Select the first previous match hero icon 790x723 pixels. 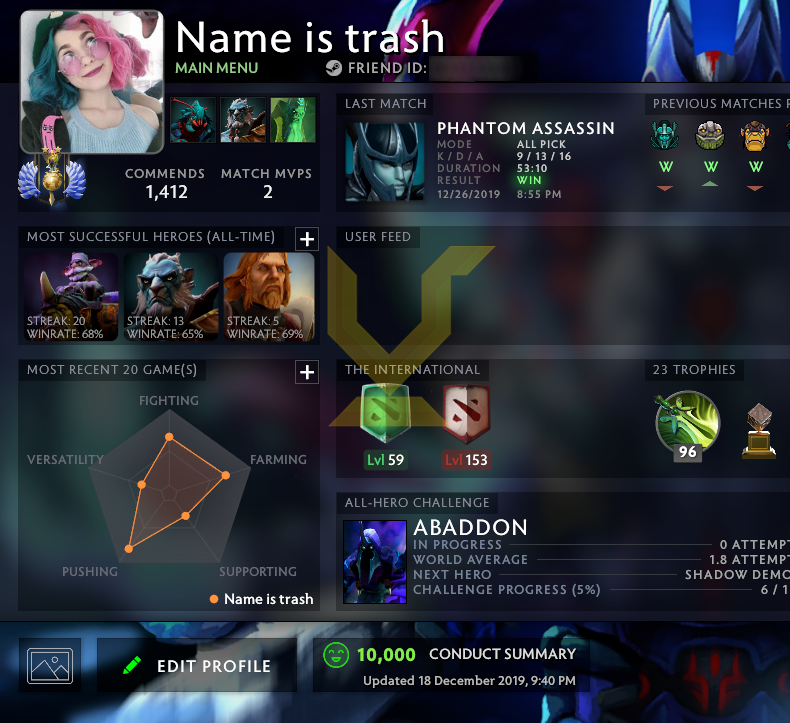tap(665, 135)
